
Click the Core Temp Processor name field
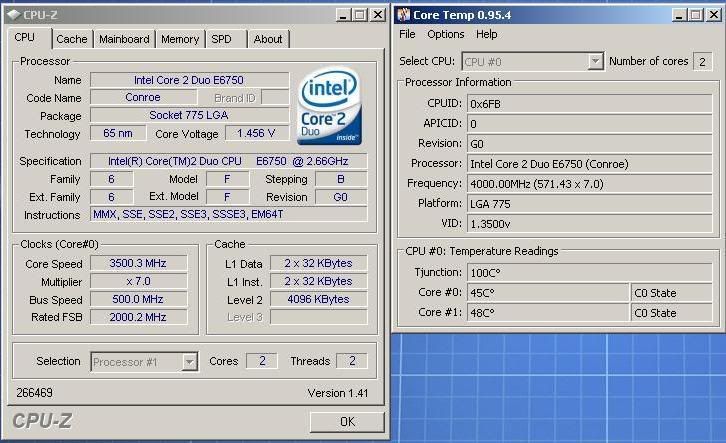point(589,164)
